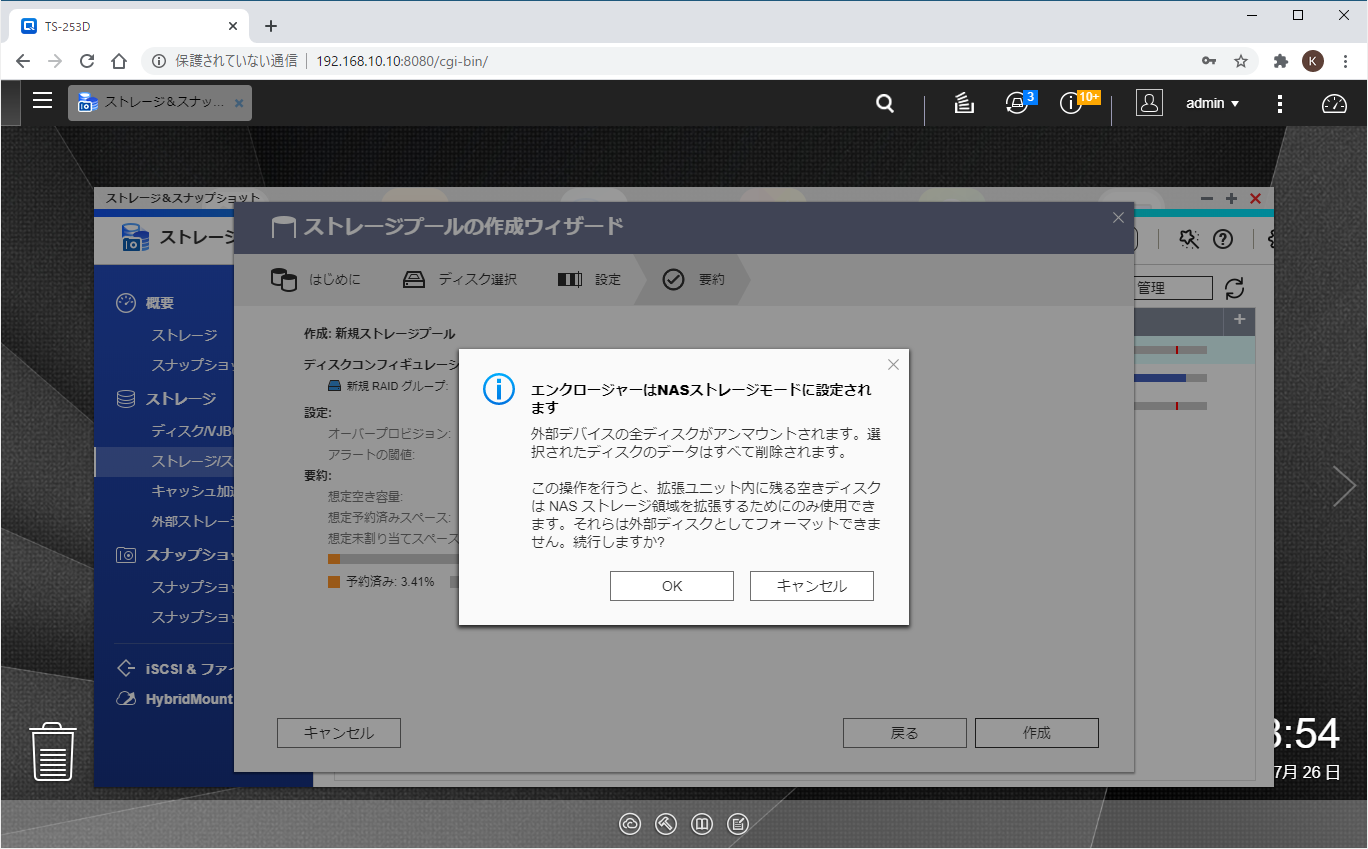Open the feedback note icon in the dock
This screenshot has width=1368, height=849.
tap(738, 824)
